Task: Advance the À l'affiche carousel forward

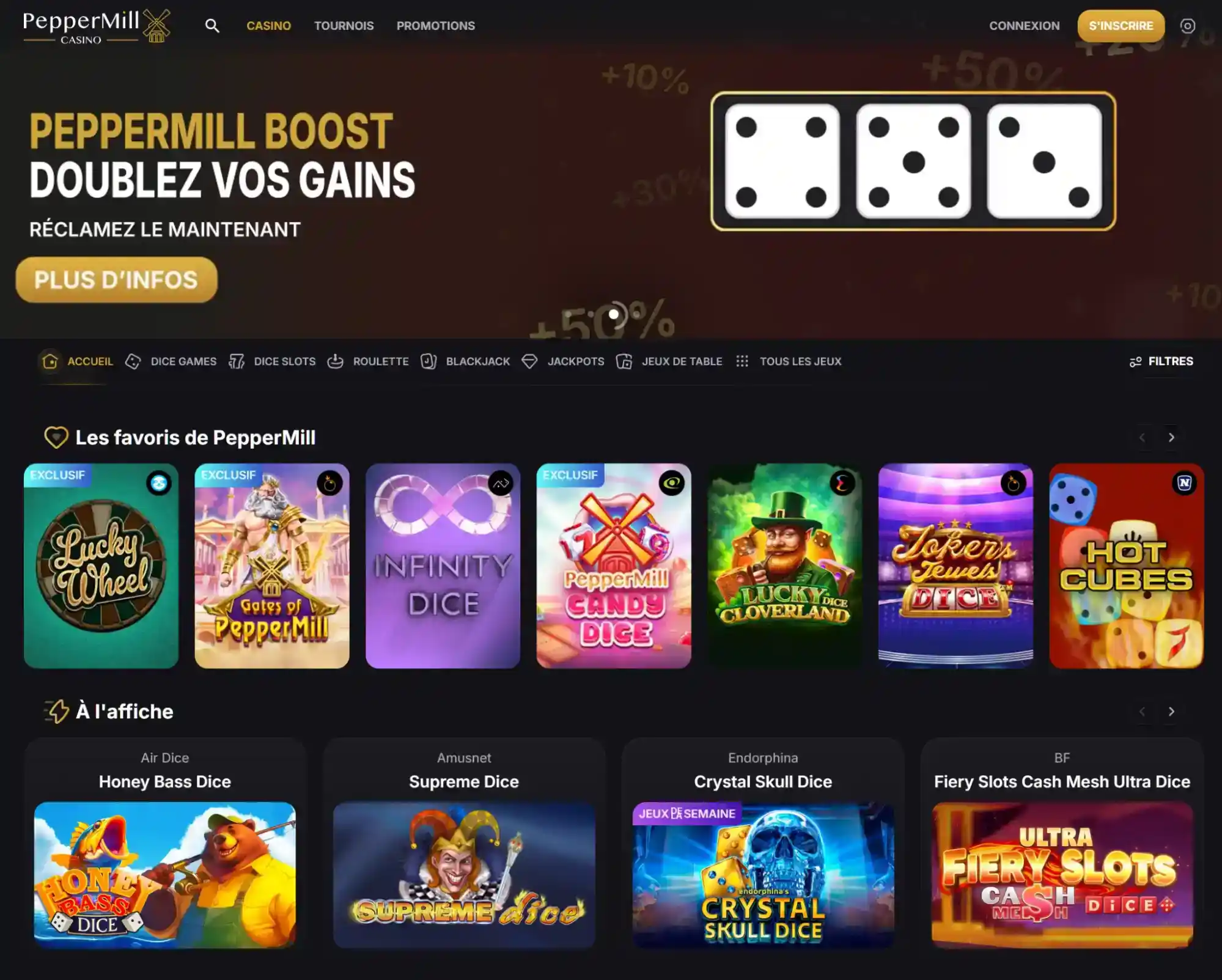Action: tap(1171, 711)
